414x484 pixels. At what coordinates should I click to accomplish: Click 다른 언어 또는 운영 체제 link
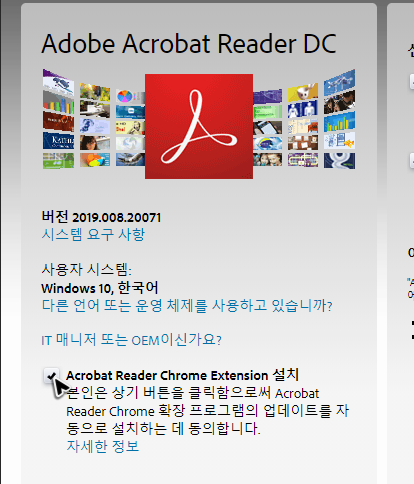187,305
